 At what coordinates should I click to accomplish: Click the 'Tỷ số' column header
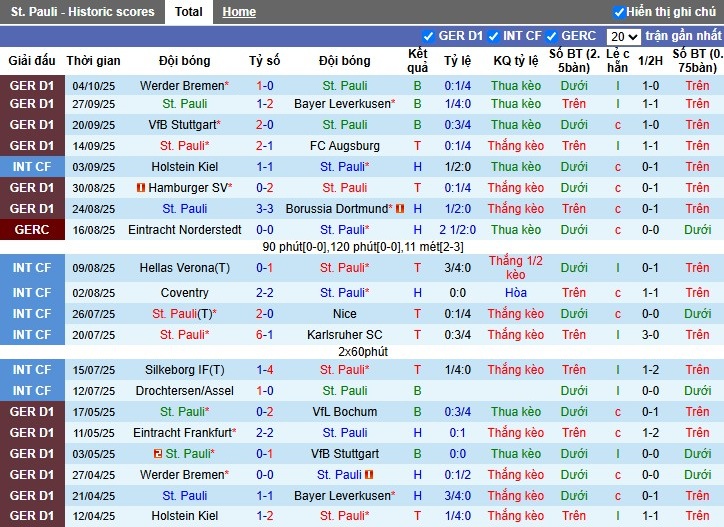pos(264,61)
